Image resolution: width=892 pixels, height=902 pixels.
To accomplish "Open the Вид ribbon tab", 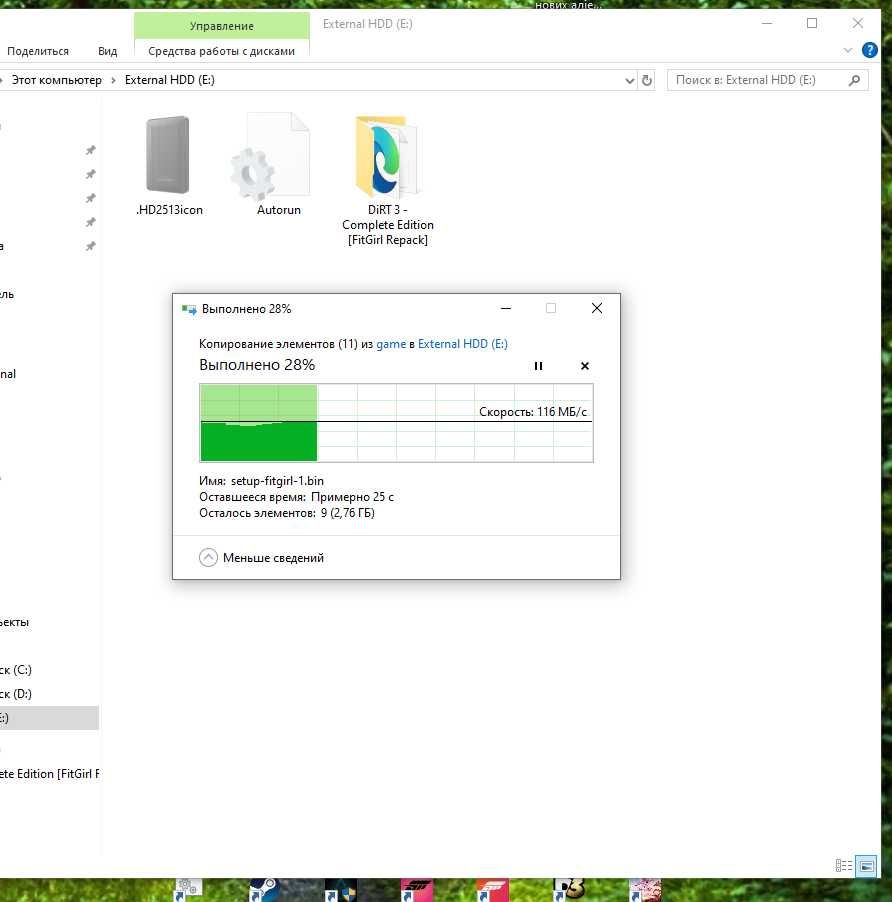I will tap(108, 51).
